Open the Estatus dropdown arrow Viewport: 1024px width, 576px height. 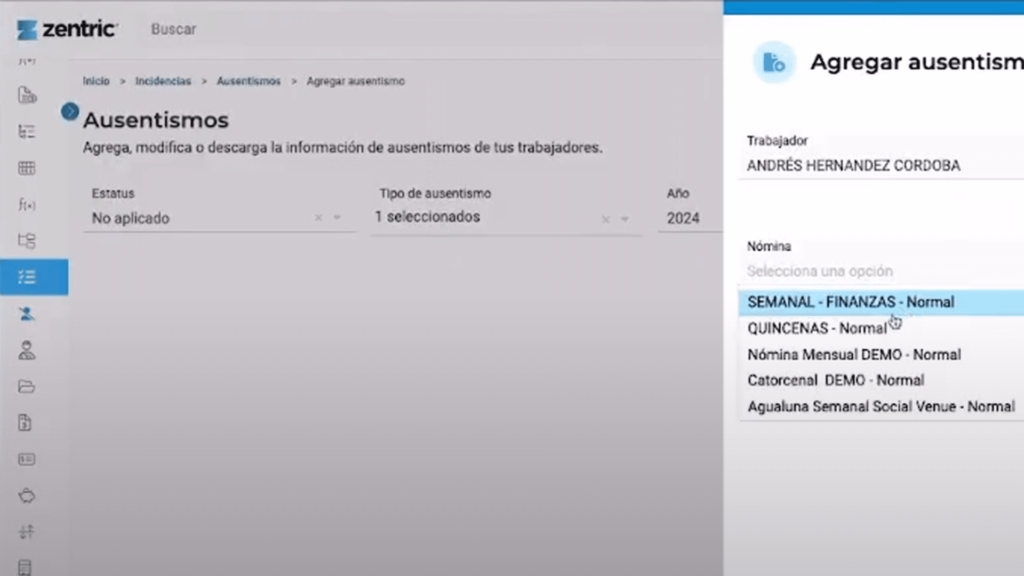[337, 218]
